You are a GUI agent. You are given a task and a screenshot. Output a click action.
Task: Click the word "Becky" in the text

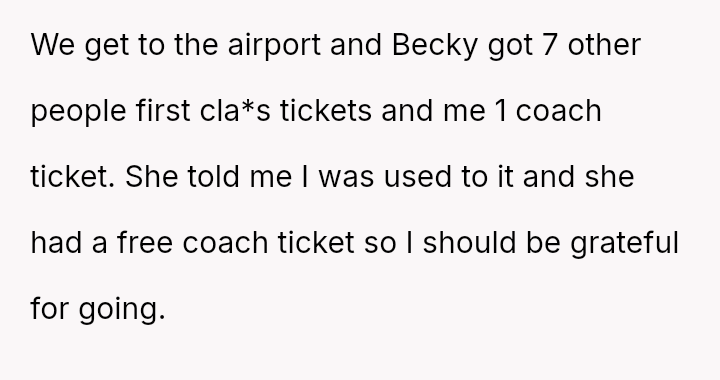[434, 46]
